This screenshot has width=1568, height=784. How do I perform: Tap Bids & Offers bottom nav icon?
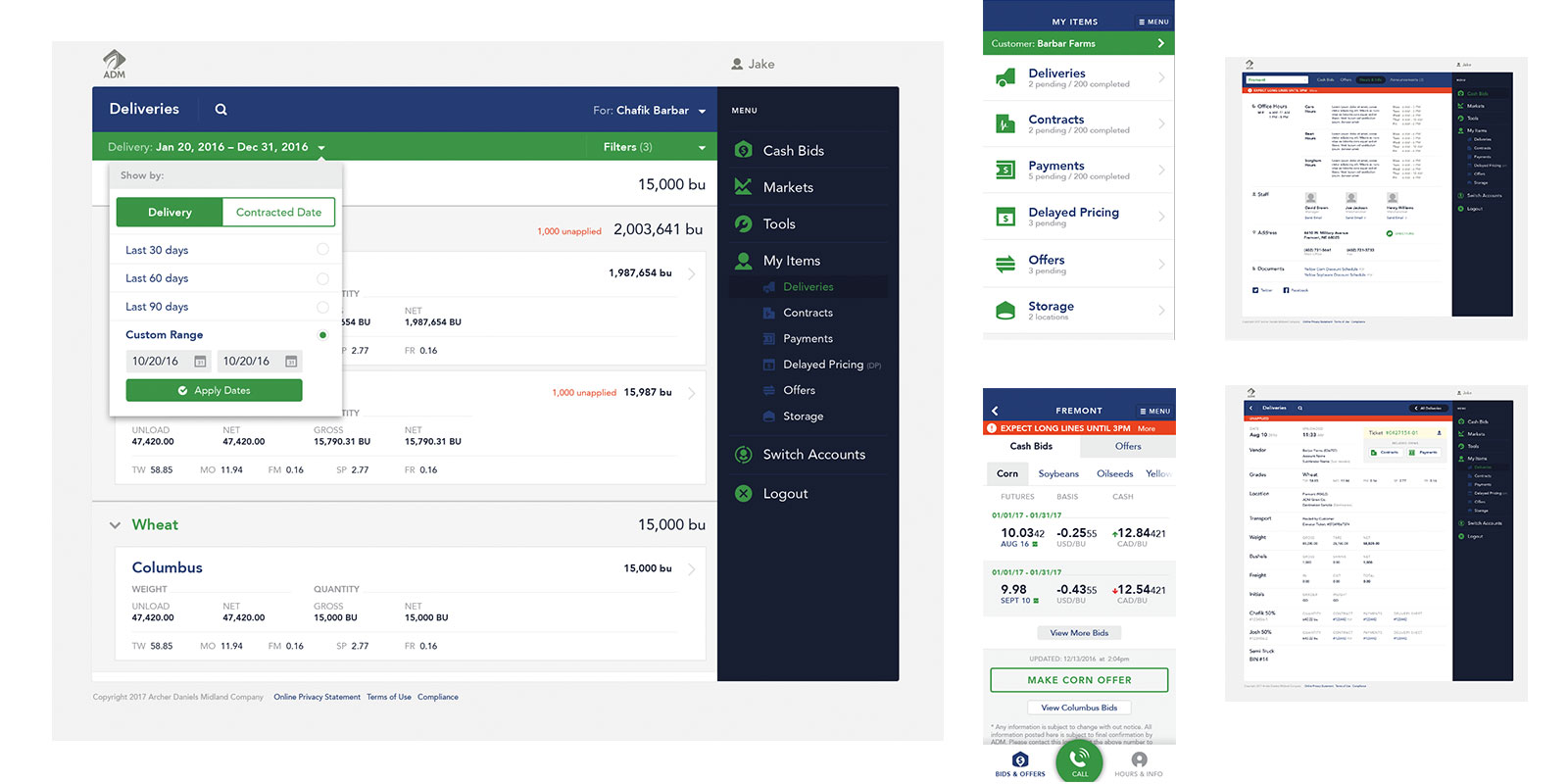(x=1020, y=764)
